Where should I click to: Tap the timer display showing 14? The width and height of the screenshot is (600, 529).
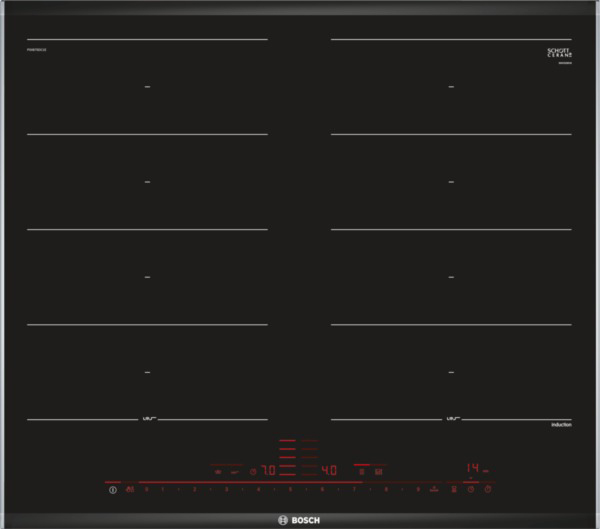pos(473,468)
